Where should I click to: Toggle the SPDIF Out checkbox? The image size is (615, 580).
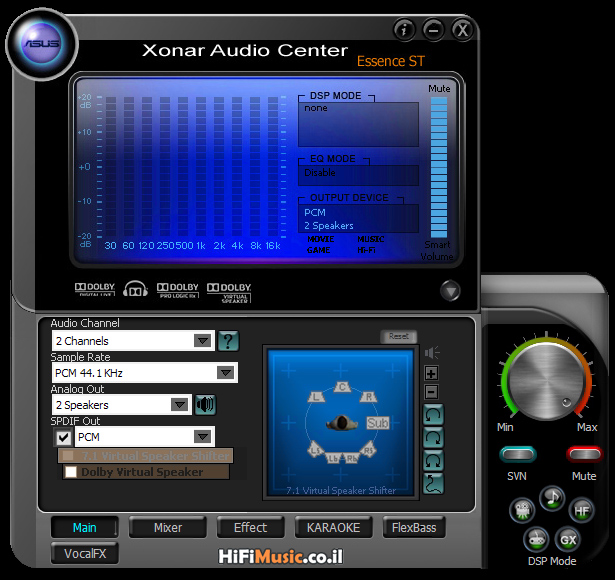63,437
